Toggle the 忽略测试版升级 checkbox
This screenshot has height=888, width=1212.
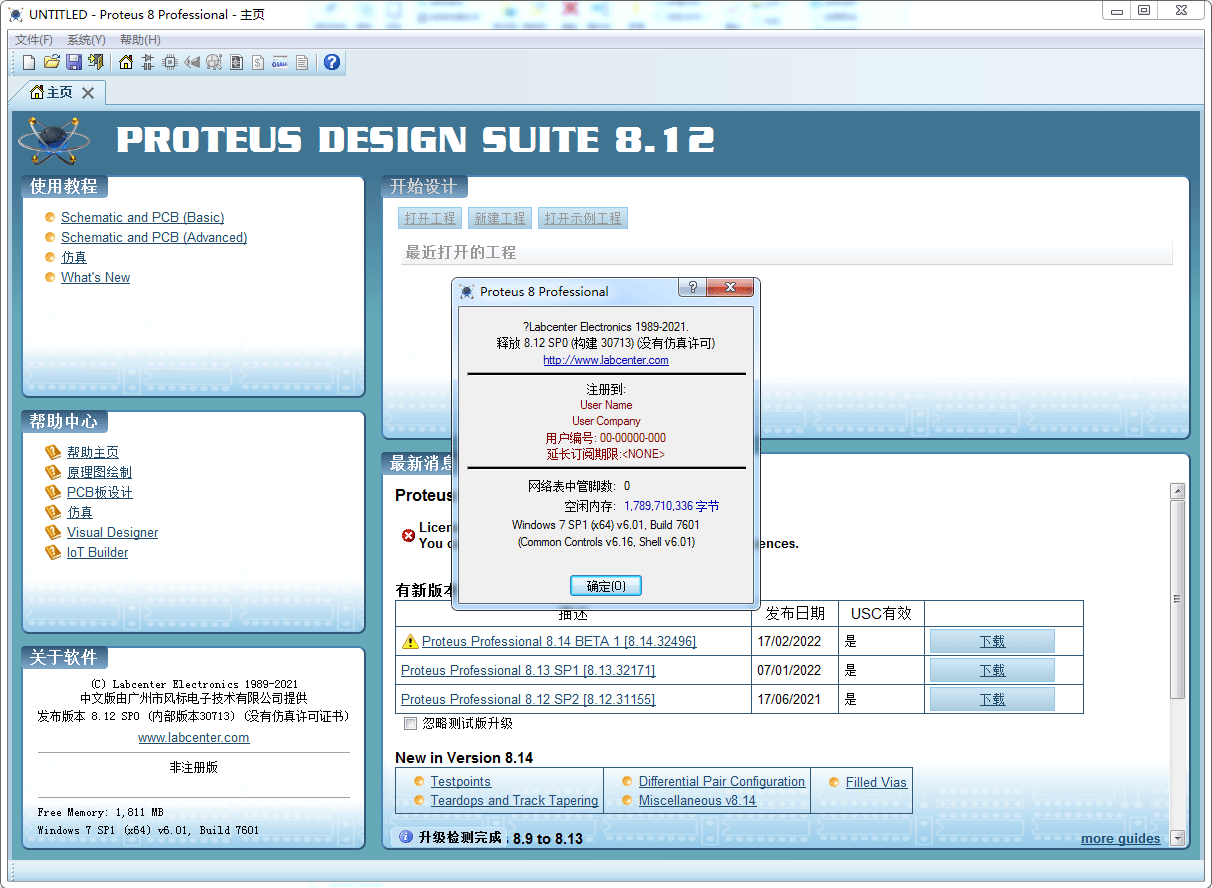pos(410,723)
